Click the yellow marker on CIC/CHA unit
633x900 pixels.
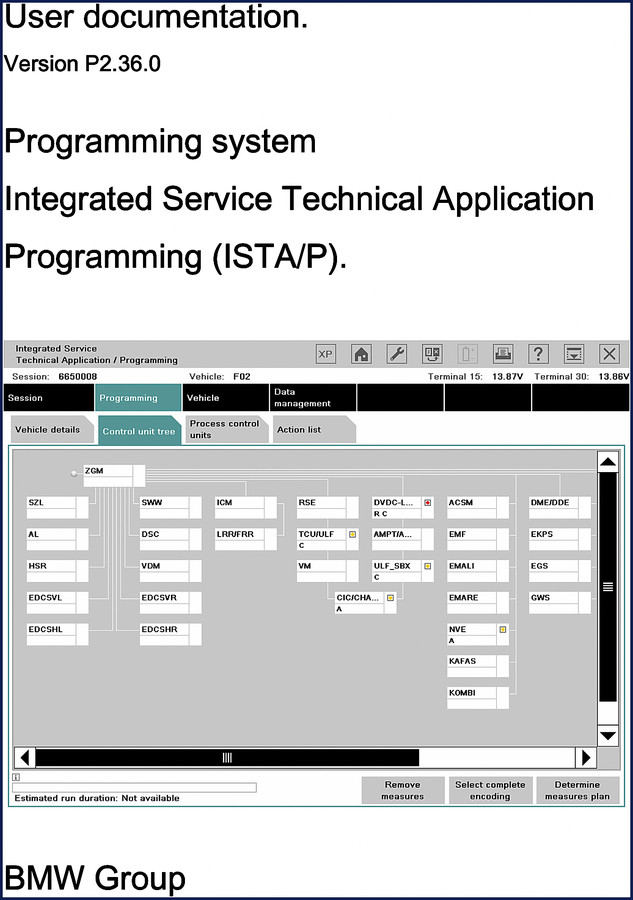click(x=390, y=598)
